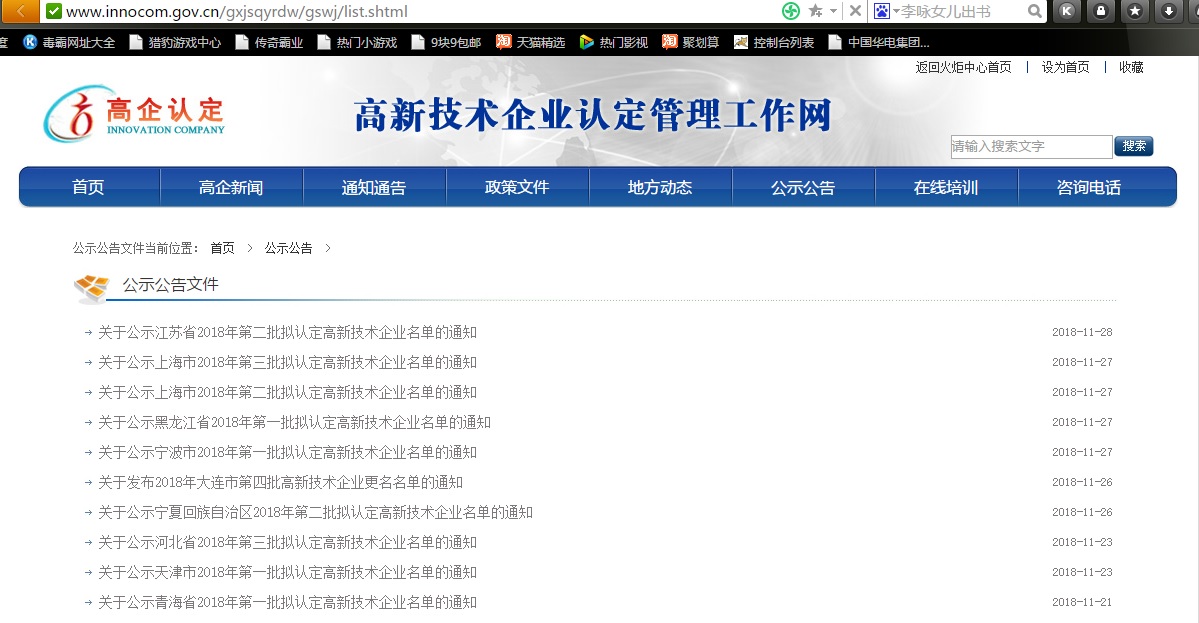1199x623 pixels.
Task: Expand the favorites star dropdown arrow
Action: (833, 12)
